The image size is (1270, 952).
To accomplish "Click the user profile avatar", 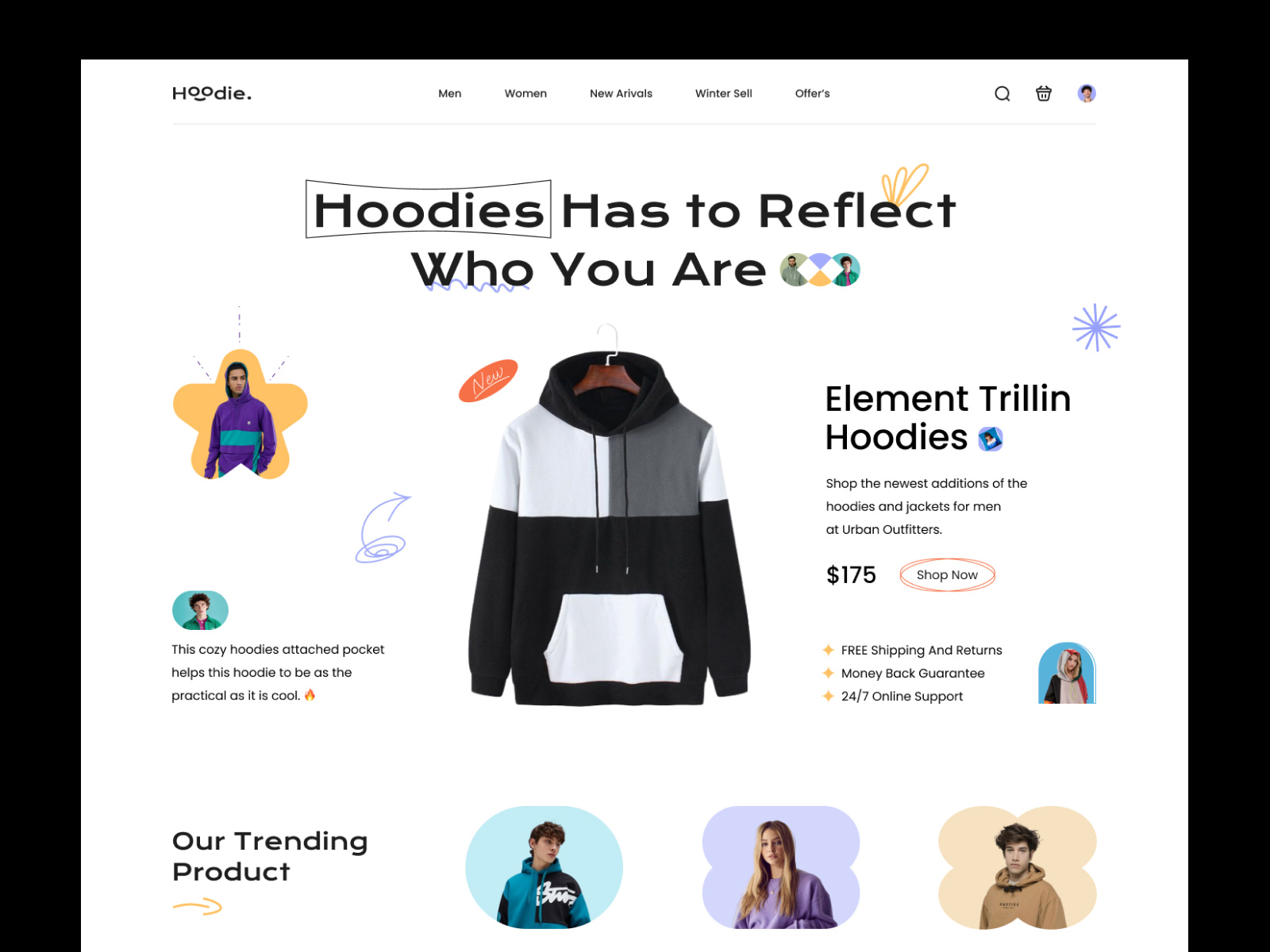I will point(1087,93).
